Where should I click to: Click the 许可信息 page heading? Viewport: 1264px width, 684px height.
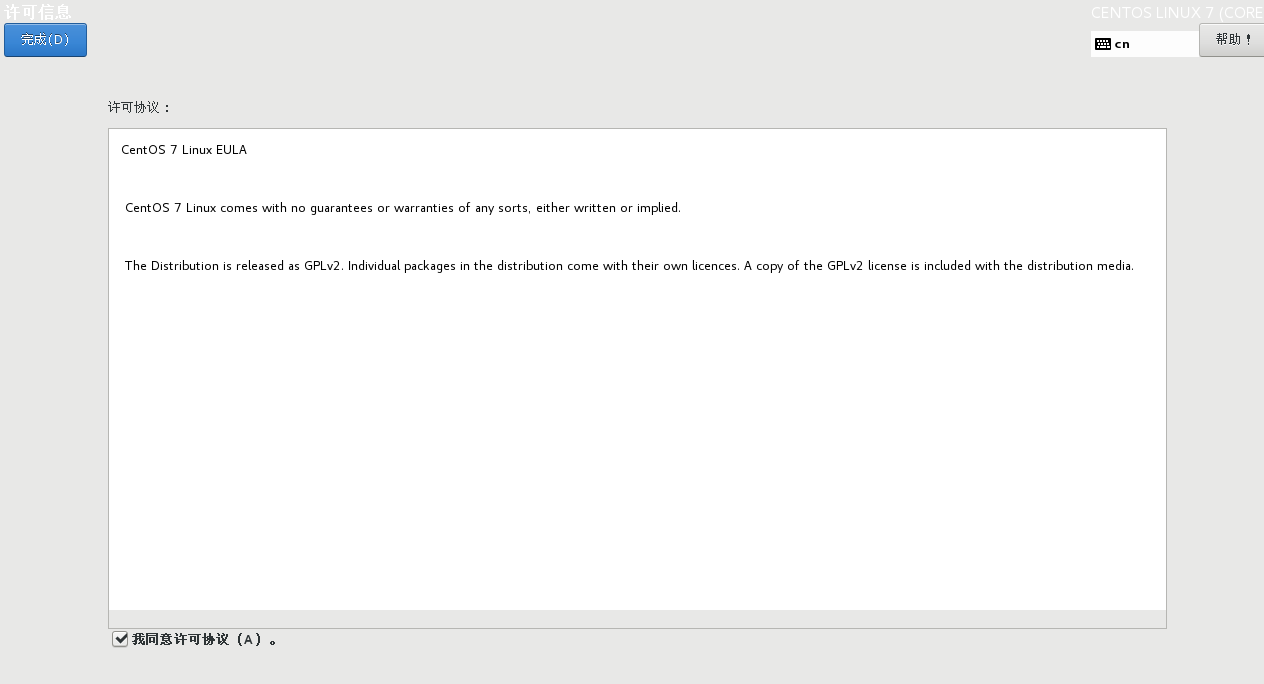38,12
